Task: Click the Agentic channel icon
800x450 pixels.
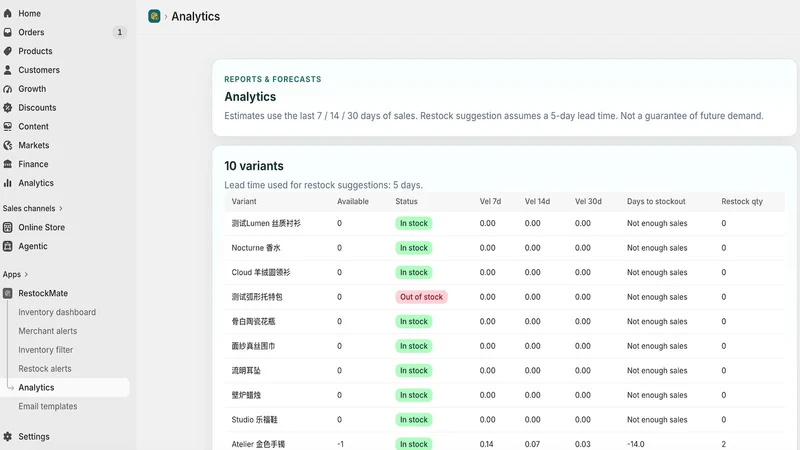Action: click(8, 246)
